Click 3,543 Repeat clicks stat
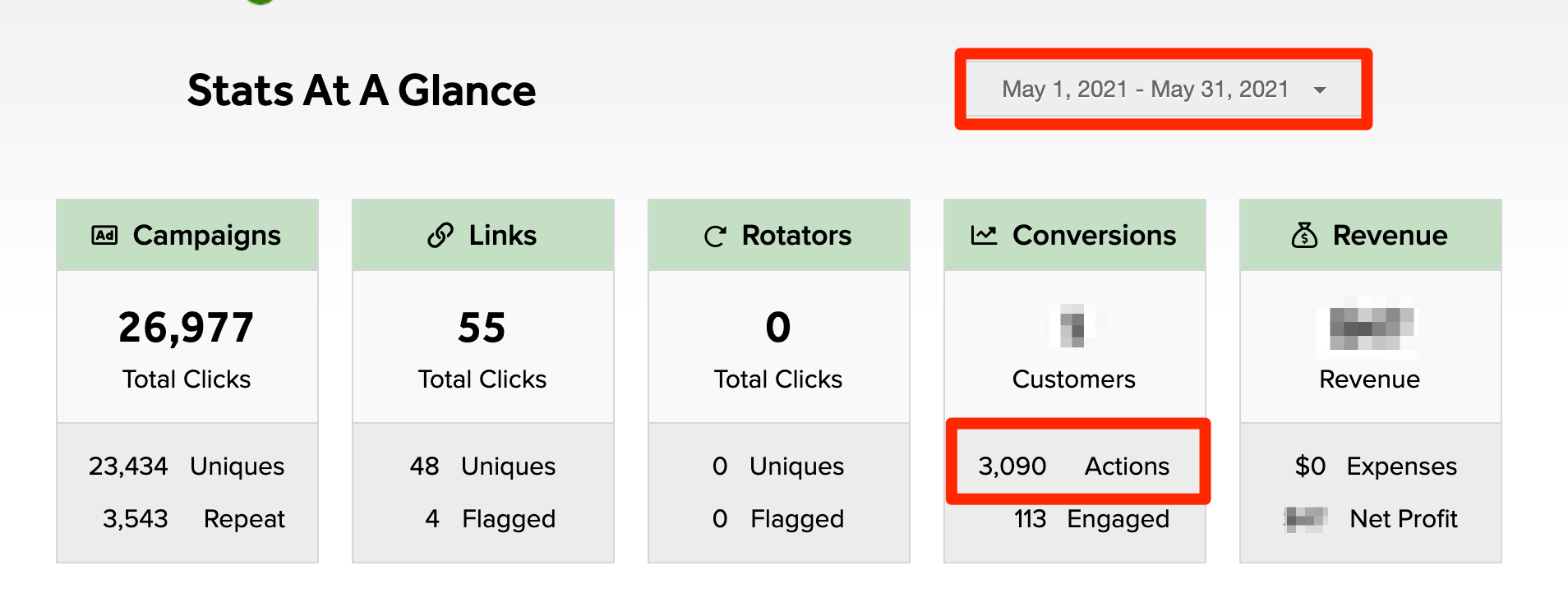 click(193, 519)
